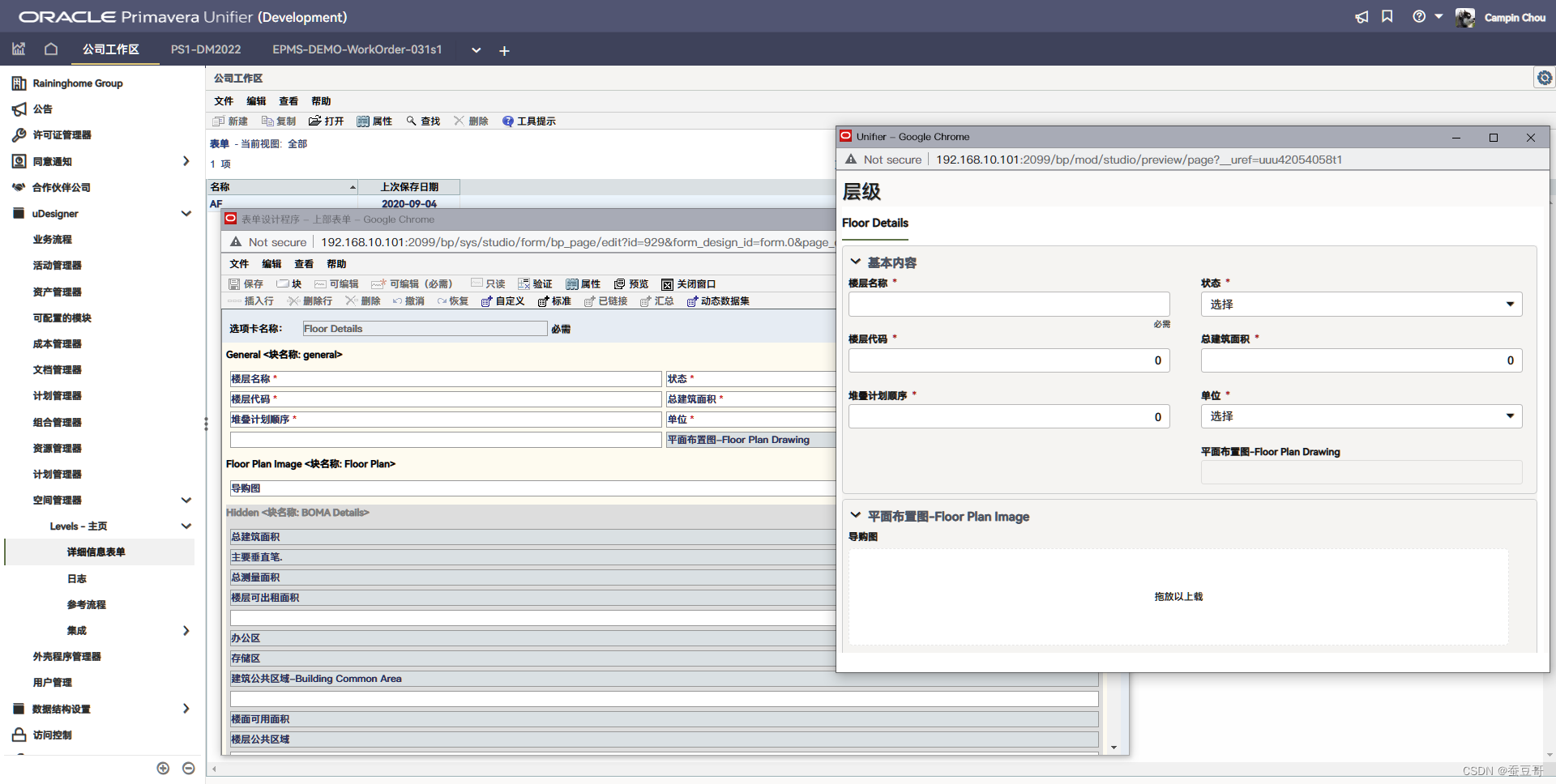The width and height of the screenshot is (1556, 784).
Task: Click 只读 in the form designer toolbar
Action: tap(488, 284)
